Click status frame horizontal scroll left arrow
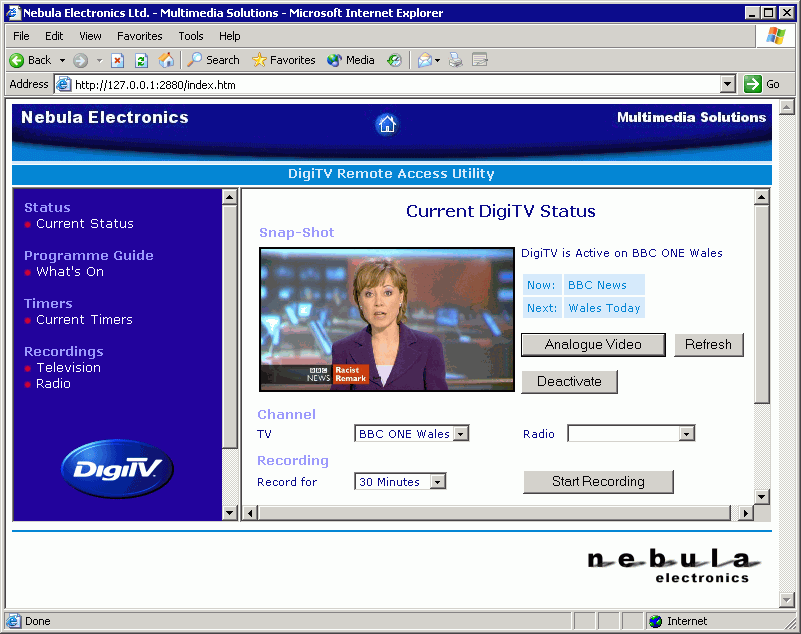 pos(250,513)
